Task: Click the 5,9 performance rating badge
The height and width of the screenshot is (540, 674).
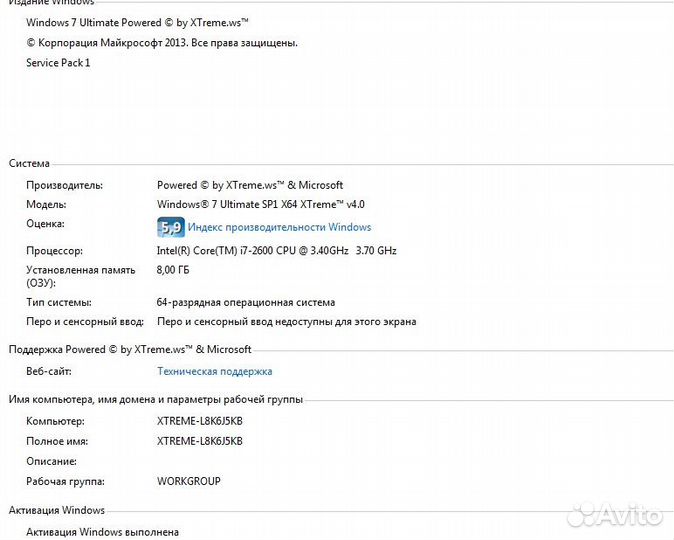Action: tap(170, 227)
